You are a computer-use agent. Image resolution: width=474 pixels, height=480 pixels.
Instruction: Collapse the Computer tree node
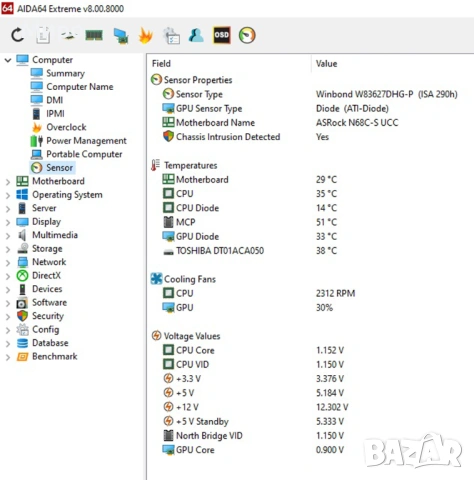[8, 60]
